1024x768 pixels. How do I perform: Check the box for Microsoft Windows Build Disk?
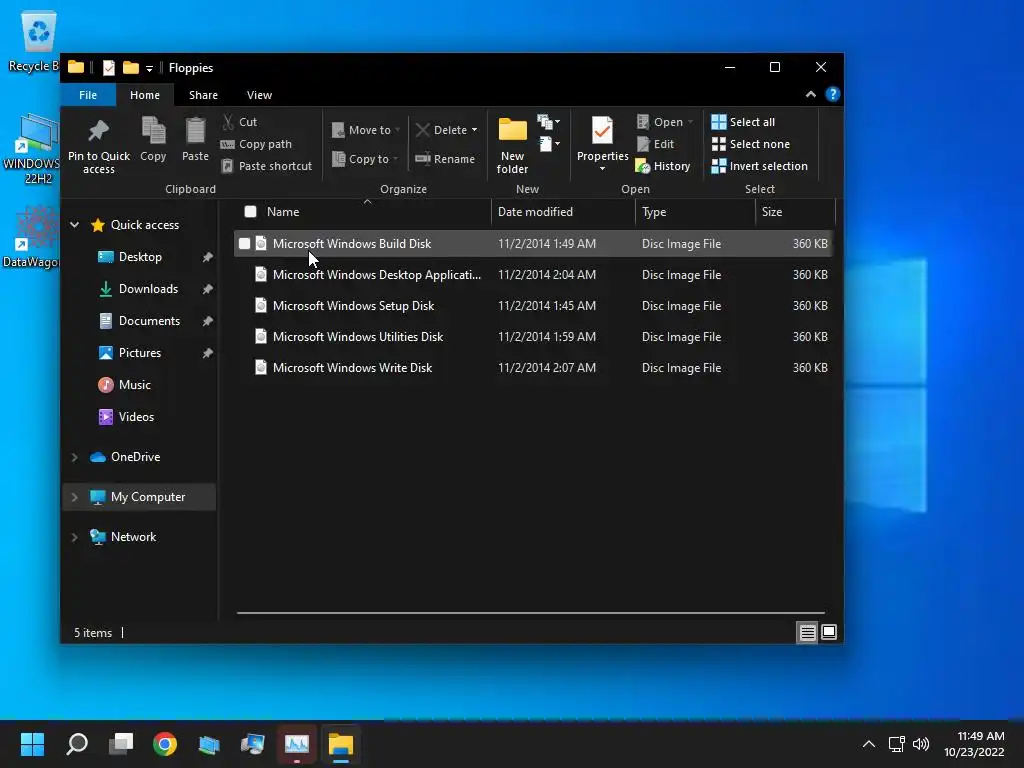tap(244, 244)
